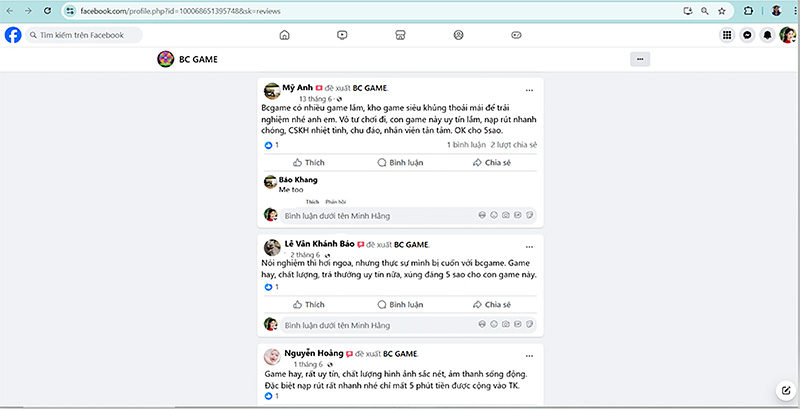
Task: Open the Messenger icon
Action: tap(747, 35)
